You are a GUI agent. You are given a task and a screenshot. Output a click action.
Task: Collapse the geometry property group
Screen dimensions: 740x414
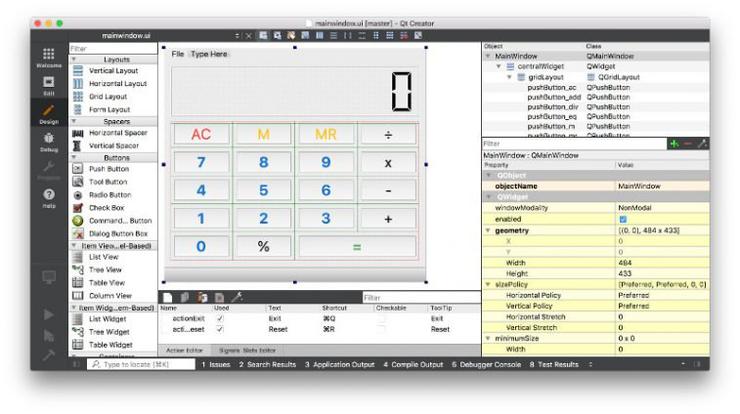[486, 229]
